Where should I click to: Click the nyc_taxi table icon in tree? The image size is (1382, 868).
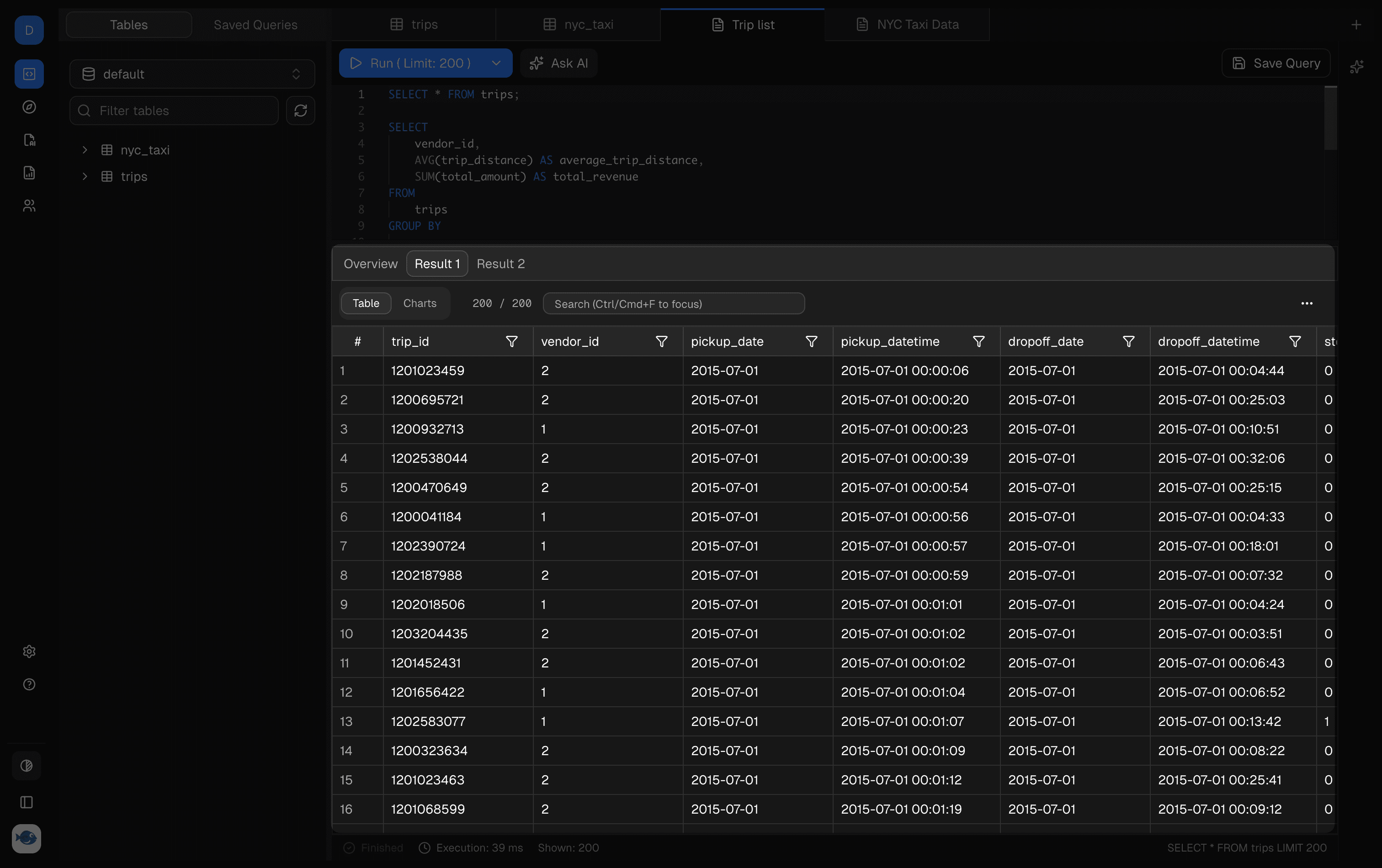[107, 150]
